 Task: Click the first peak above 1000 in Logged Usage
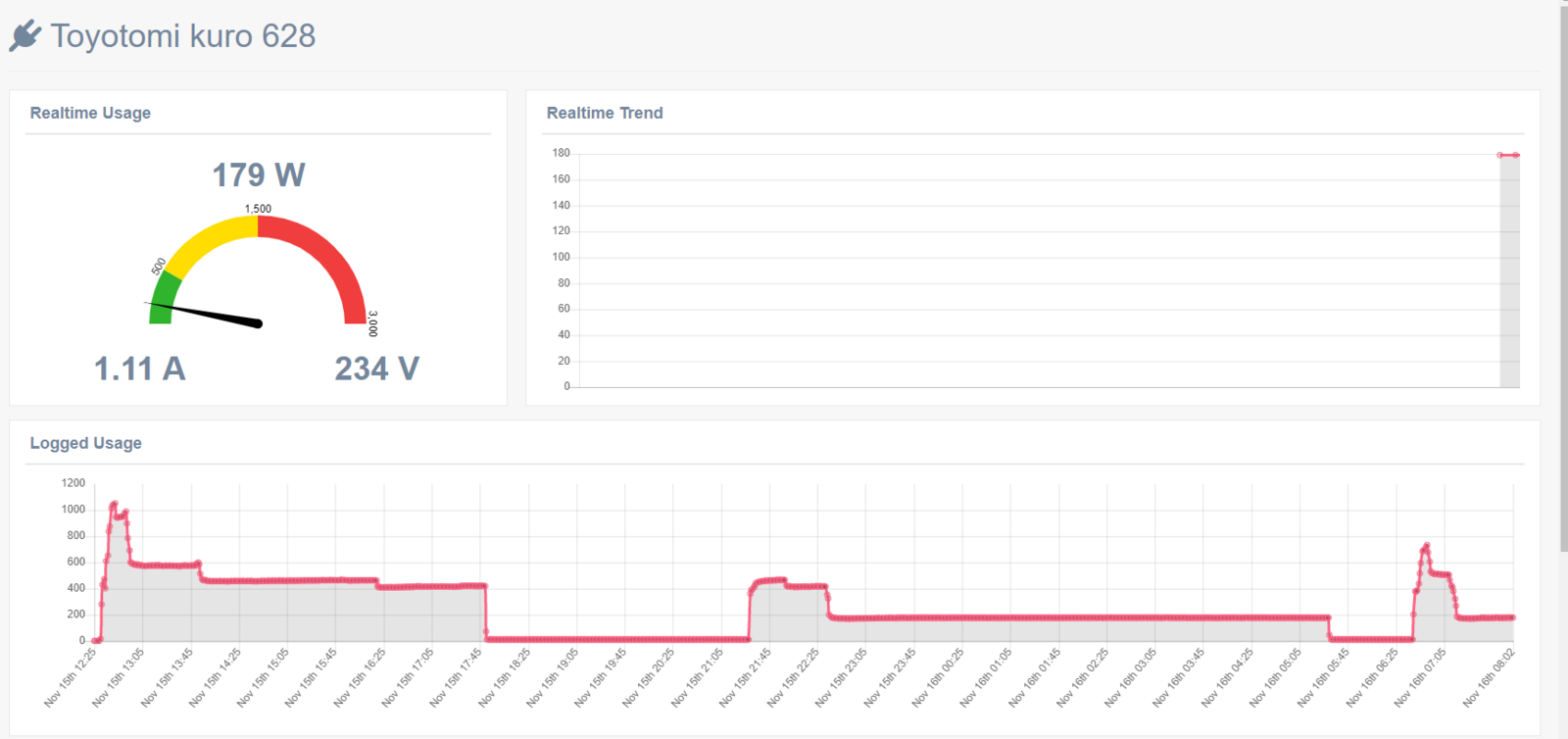(114, 505)
